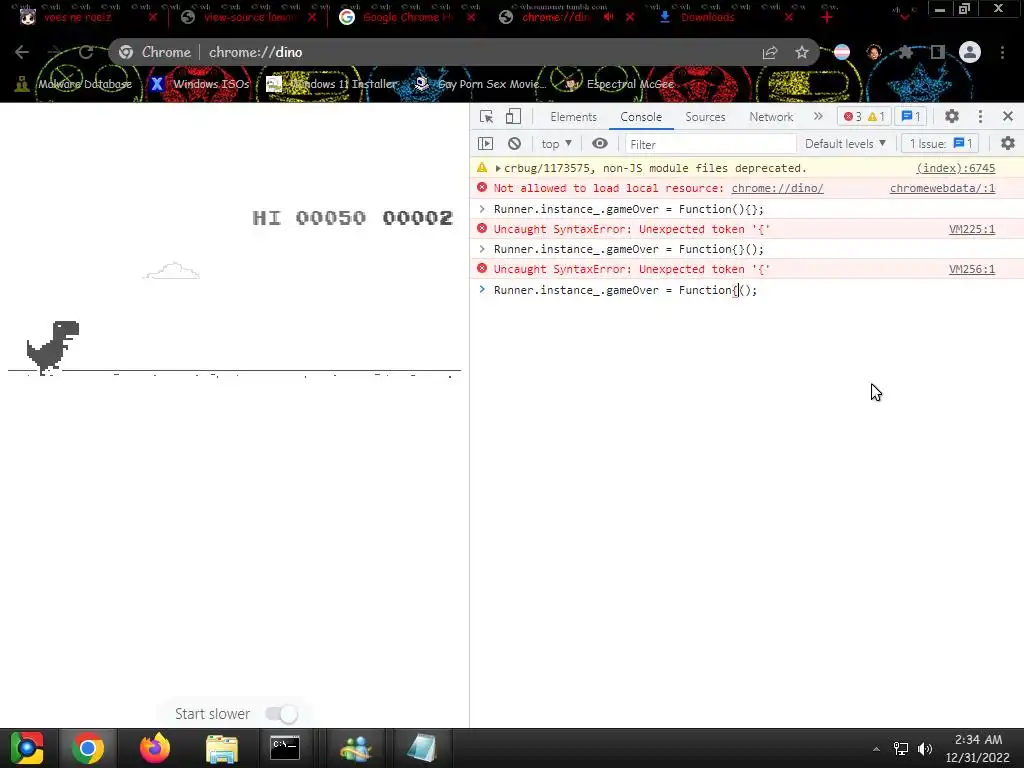Reload the chrome://dino page

(86, 52)
